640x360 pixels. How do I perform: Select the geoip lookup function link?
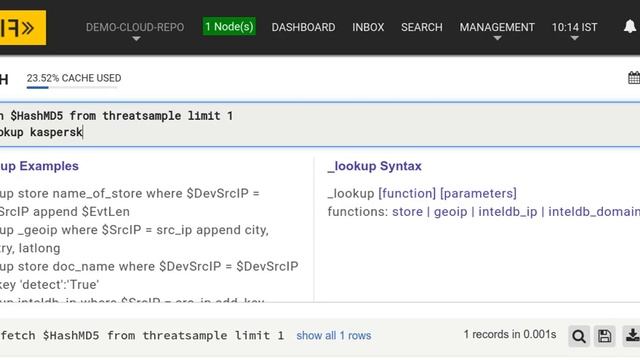[x=450, y=211]
